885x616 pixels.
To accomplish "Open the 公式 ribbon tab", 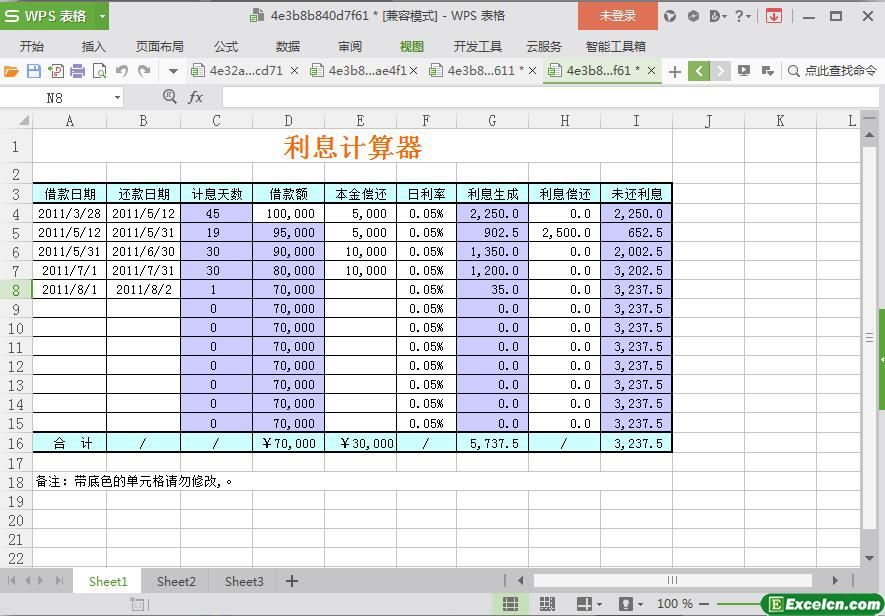I will point(226,46).
